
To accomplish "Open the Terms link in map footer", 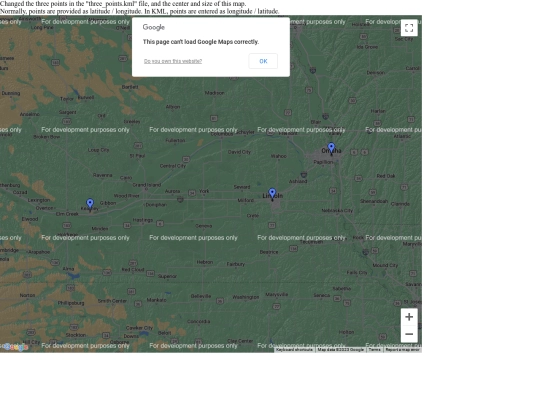I will (374, 350).
